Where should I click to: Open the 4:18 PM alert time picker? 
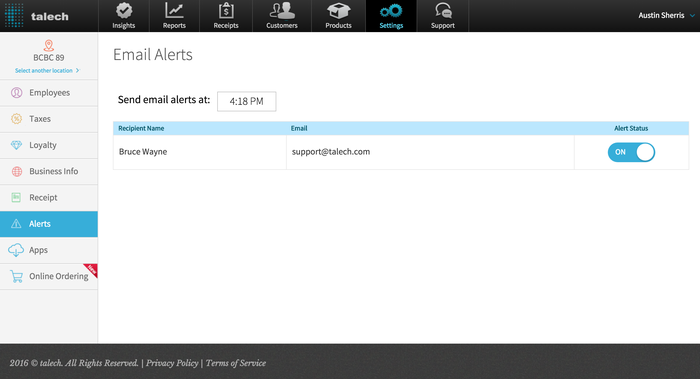pyautogui.click(x=246, y=101)
